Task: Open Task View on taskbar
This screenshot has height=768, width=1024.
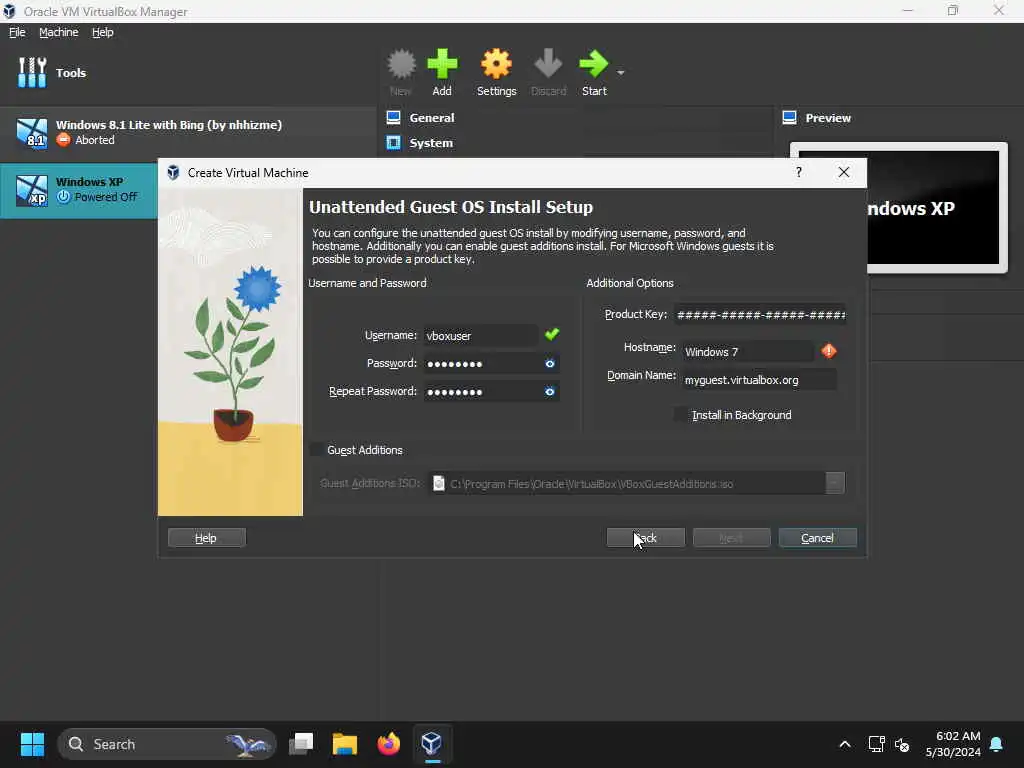Action: 301,744
